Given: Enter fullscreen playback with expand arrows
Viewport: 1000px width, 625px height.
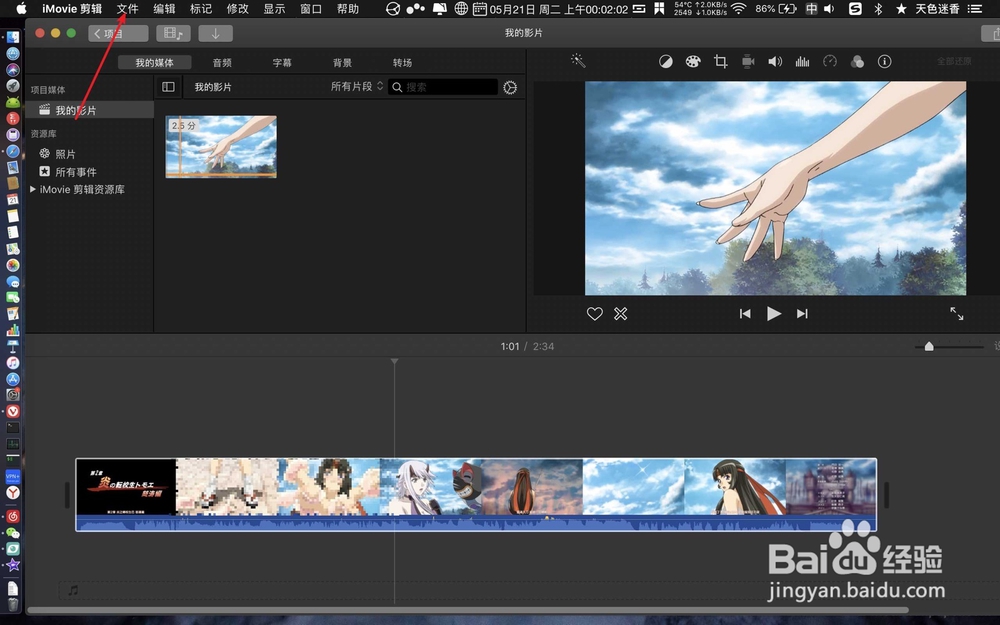Looking at the screenshot, I should (x=957, y=314).
